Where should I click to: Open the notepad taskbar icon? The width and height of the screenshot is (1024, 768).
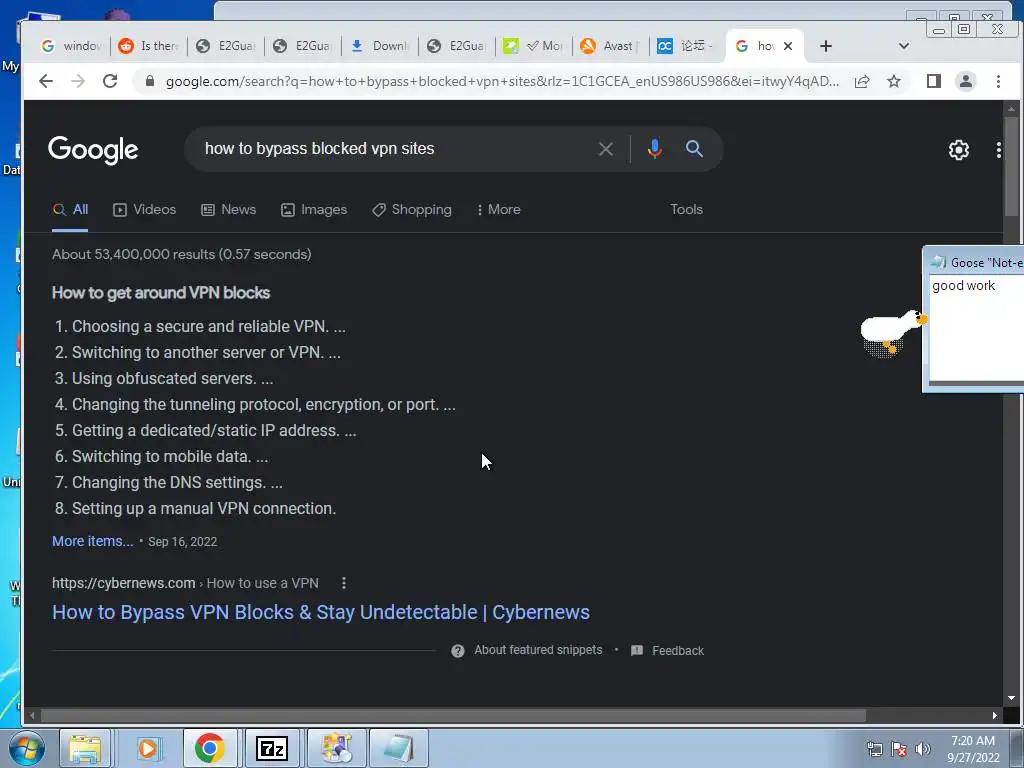click(398, 748)
